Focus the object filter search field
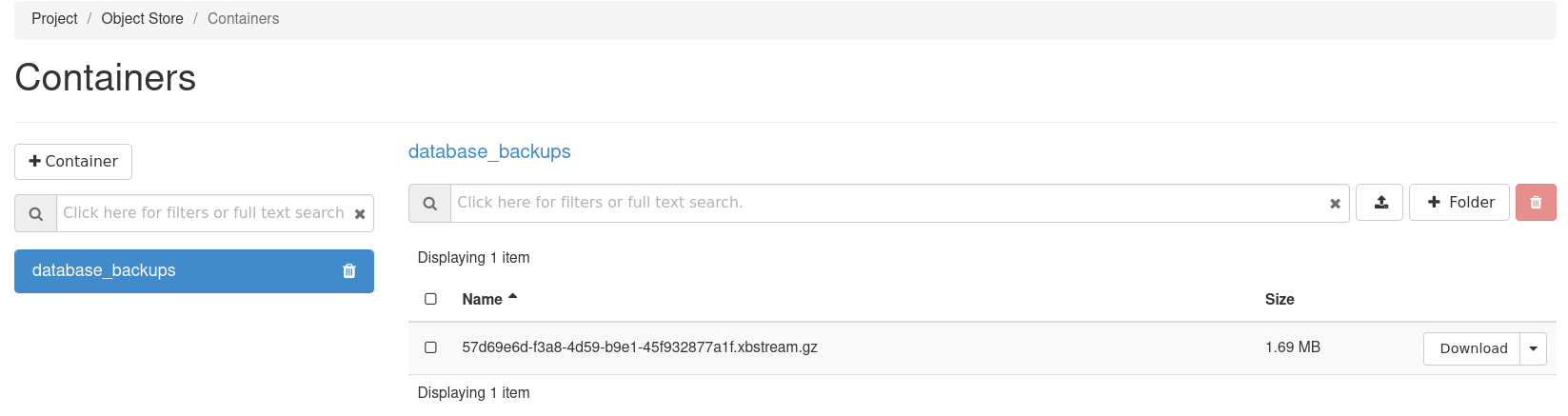 [x=889, y=203]
